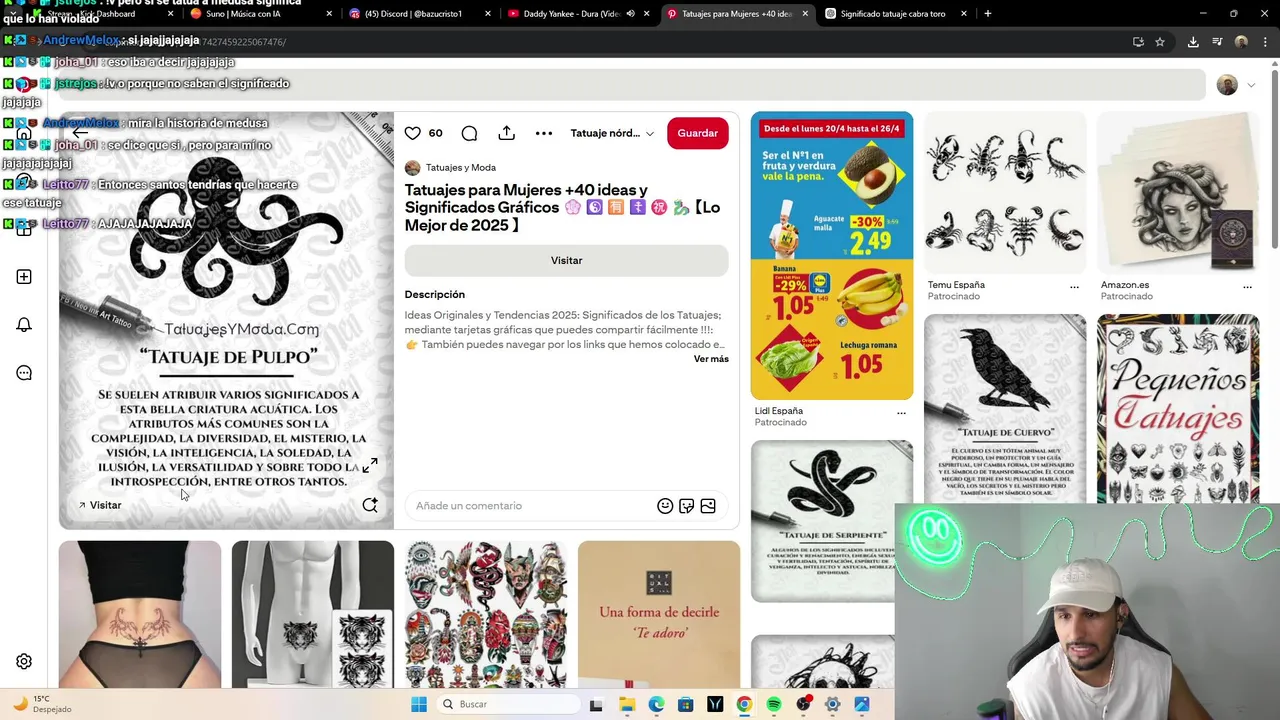Open the Tatuajes y Moda profile link
This screenshot has height=720, width=1280.
tap(461, 168)
